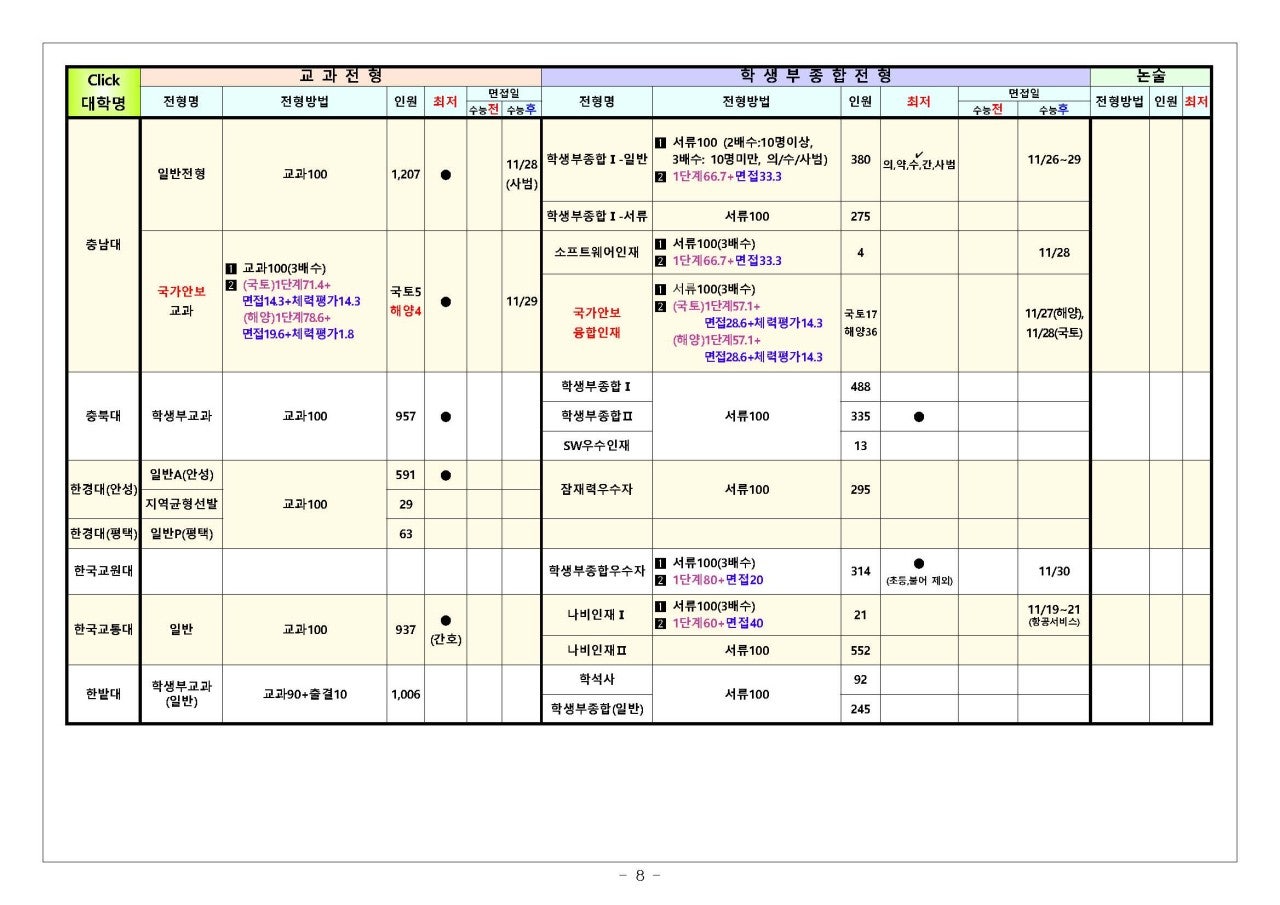Screen dimensions: 1280x905
Task: Click the 1,006 quota value
Action: click(405, 693)
